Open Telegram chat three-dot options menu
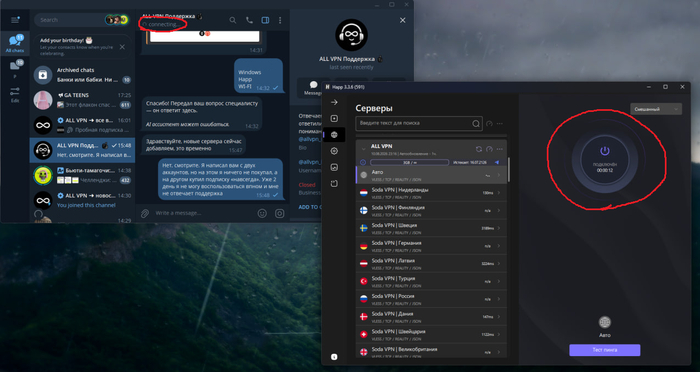 (x=280, y=20)
